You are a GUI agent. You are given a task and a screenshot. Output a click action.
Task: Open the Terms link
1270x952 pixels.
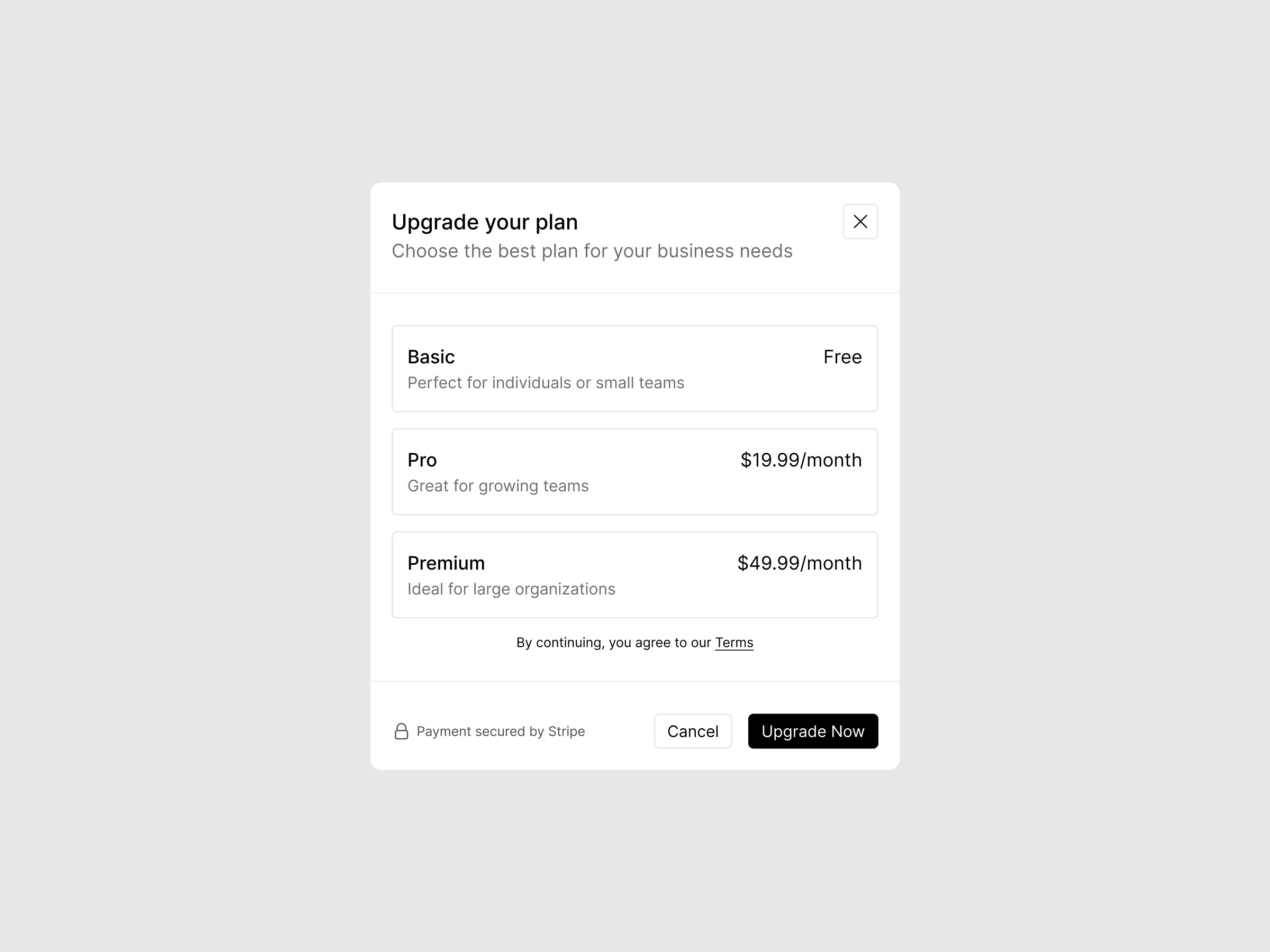(x=734, y=643)
